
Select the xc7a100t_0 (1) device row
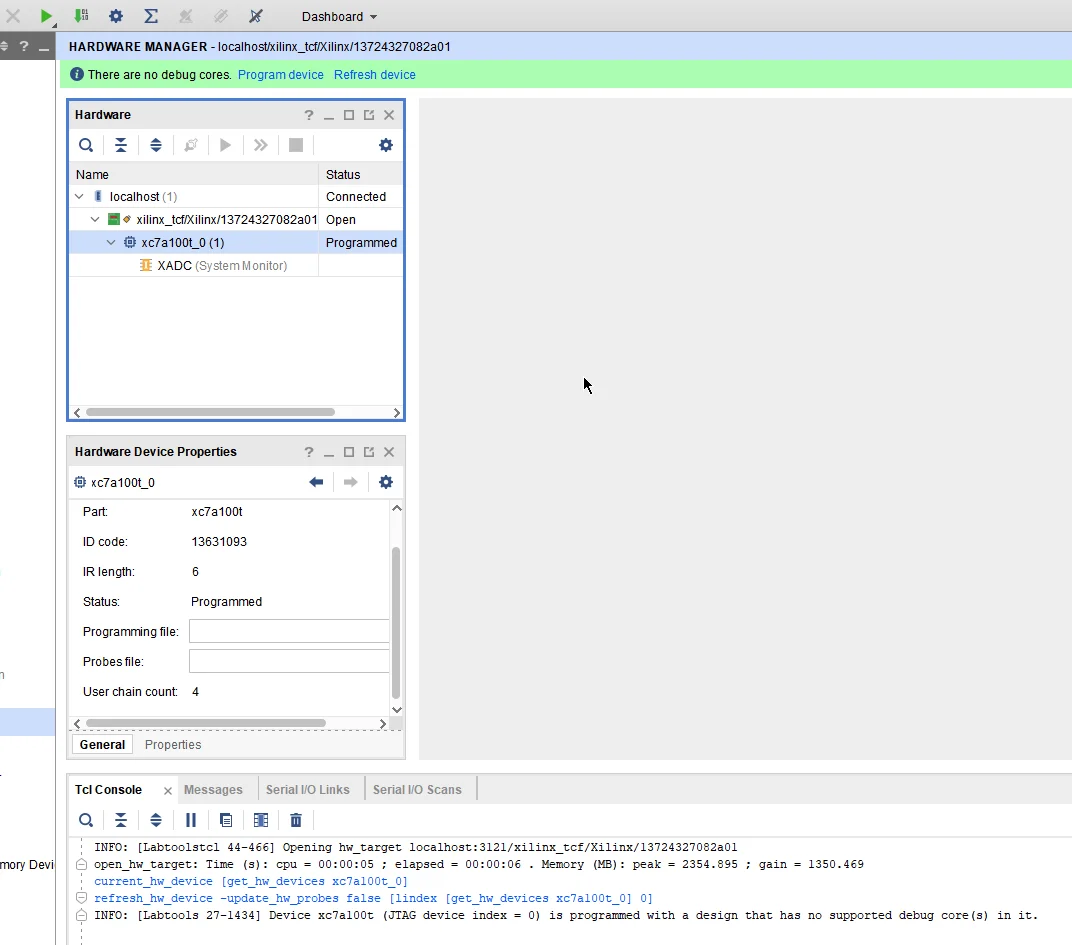[x=236, y=243]
